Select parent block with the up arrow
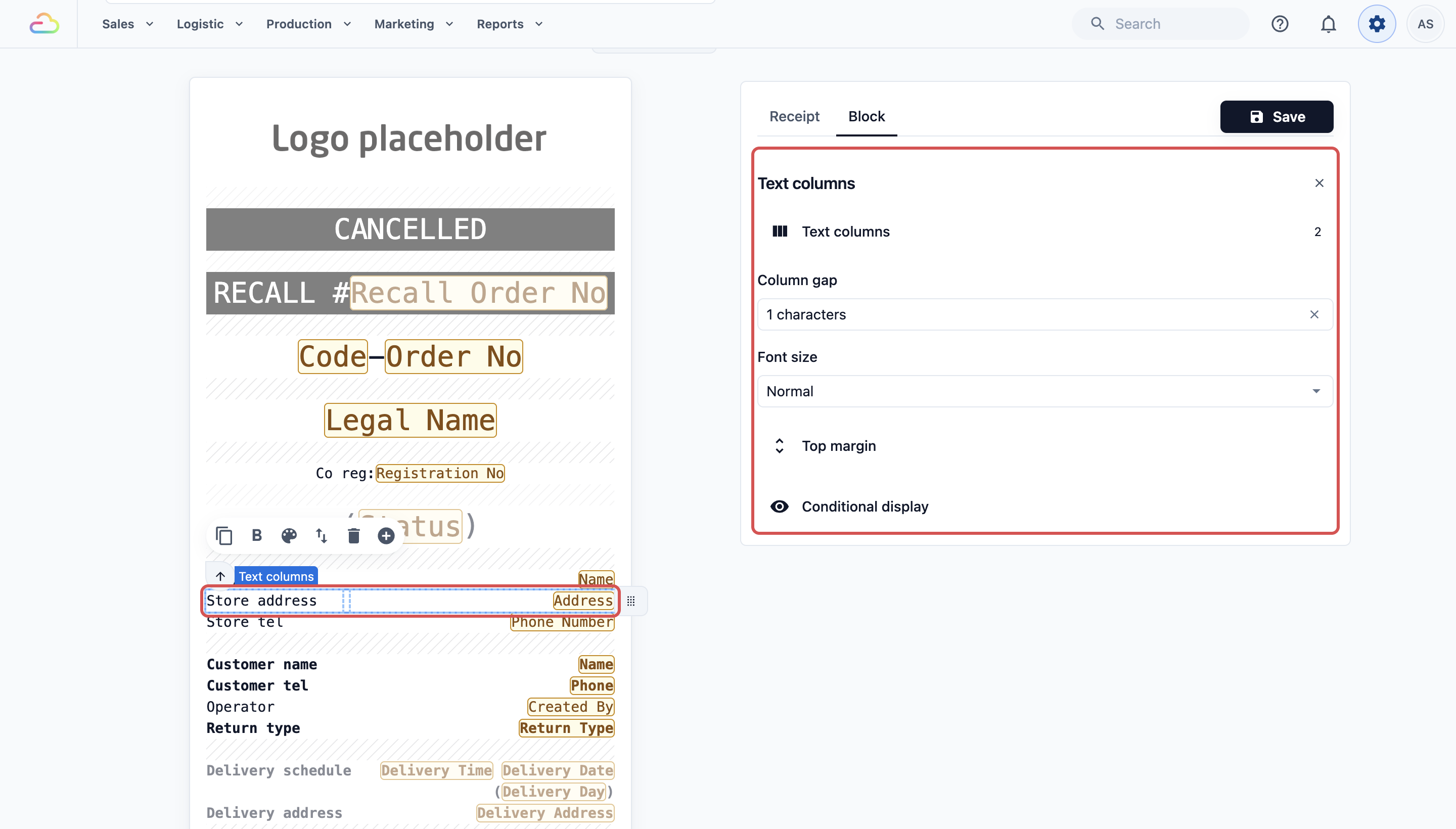Screen dimensions: 1456x829 (220, 576)
